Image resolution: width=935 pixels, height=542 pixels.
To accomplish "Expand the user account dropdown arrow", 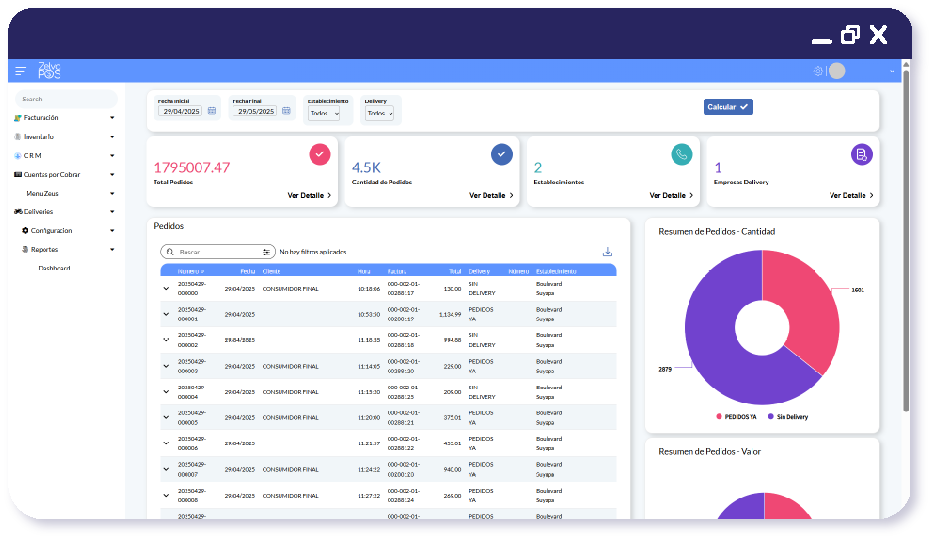I will coord(892,72).
